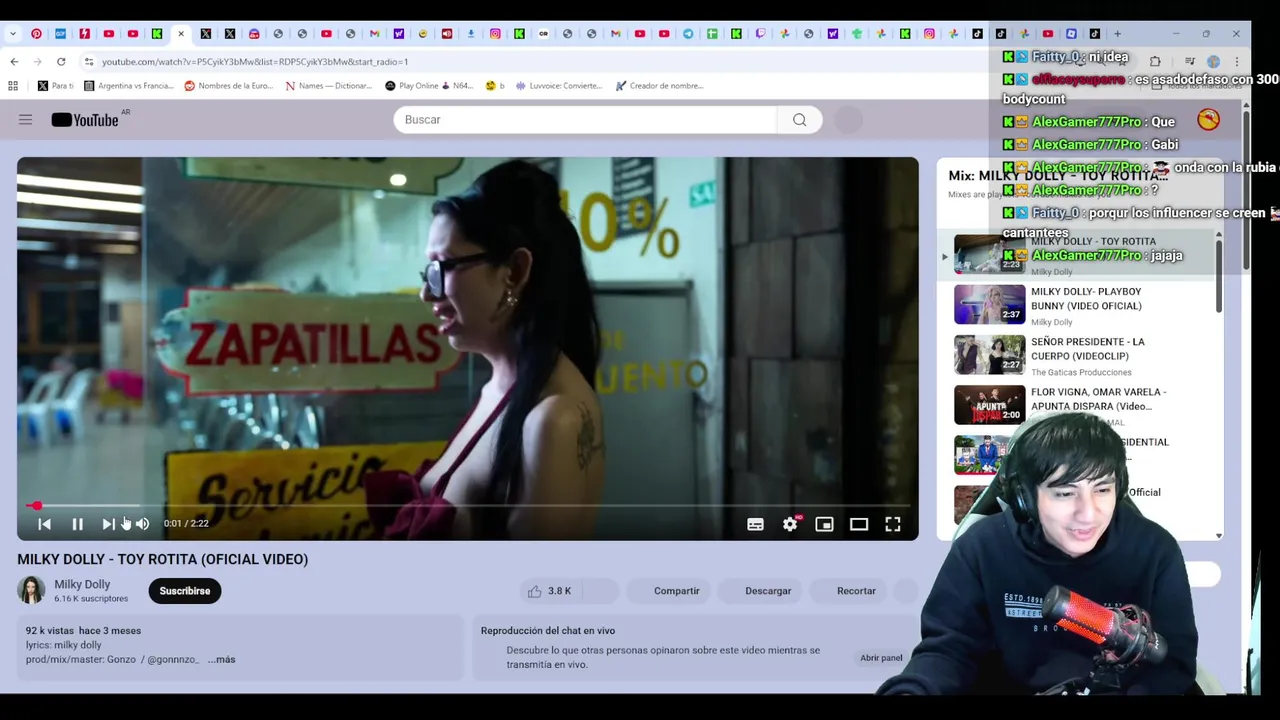Open the Para ti bookmark
The width and height of the screenshot is (1280, 720).
[55, 86]
